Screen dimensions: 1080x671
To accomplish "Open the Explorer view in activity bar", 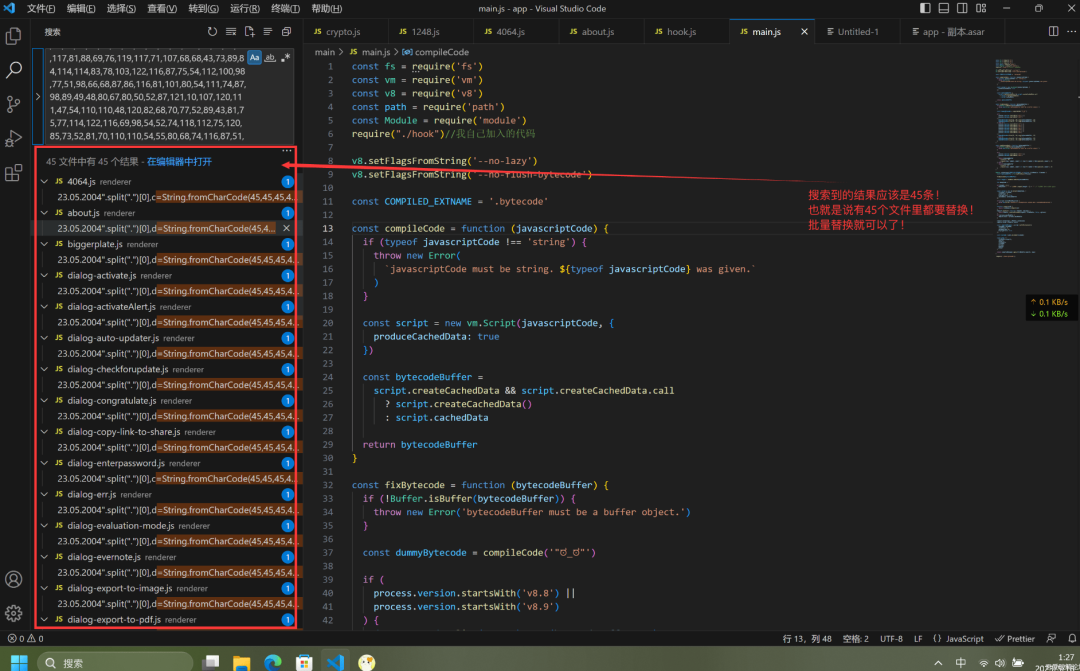I will pos(13,37).
